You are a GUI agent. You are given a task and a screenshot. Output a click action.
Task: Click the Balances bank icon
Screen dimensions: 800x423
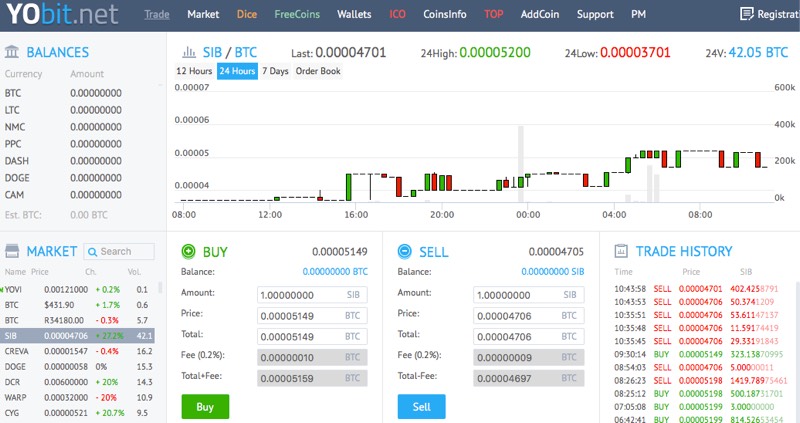(12, 52)
